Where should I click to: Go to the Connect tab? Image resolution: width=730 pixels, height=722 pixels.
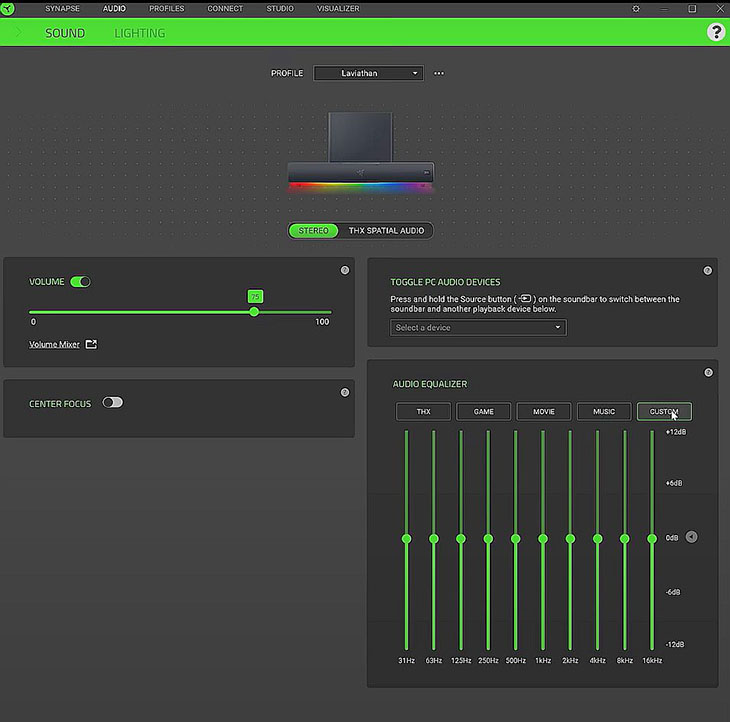click(225, 8)
